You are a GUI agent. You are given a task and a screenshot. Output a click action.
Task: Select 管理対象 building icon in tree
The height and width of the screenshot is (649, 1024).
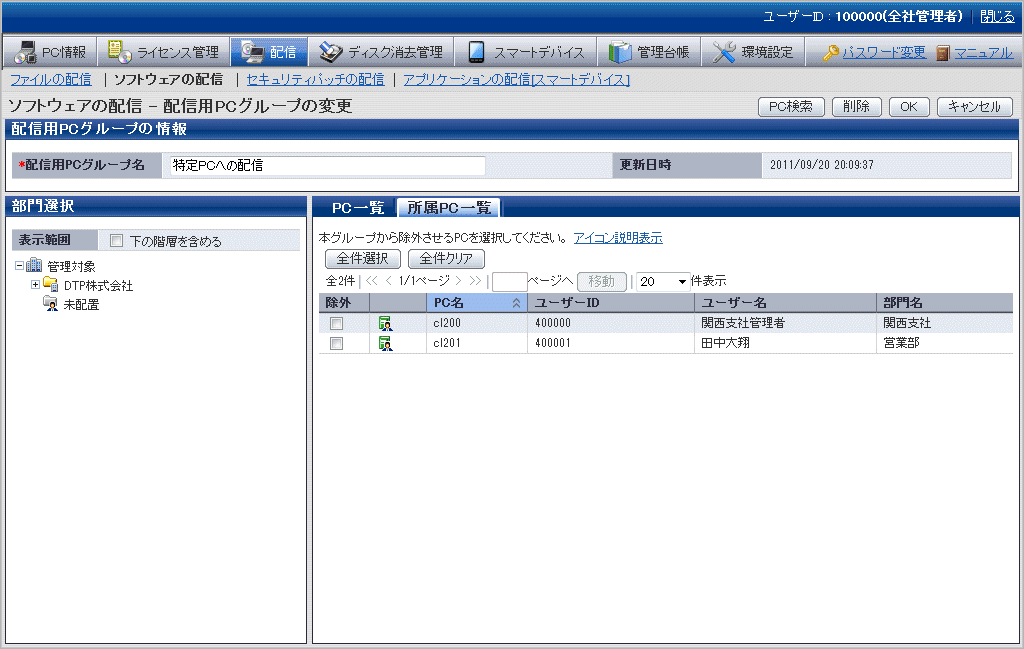[x=34, y=265]
